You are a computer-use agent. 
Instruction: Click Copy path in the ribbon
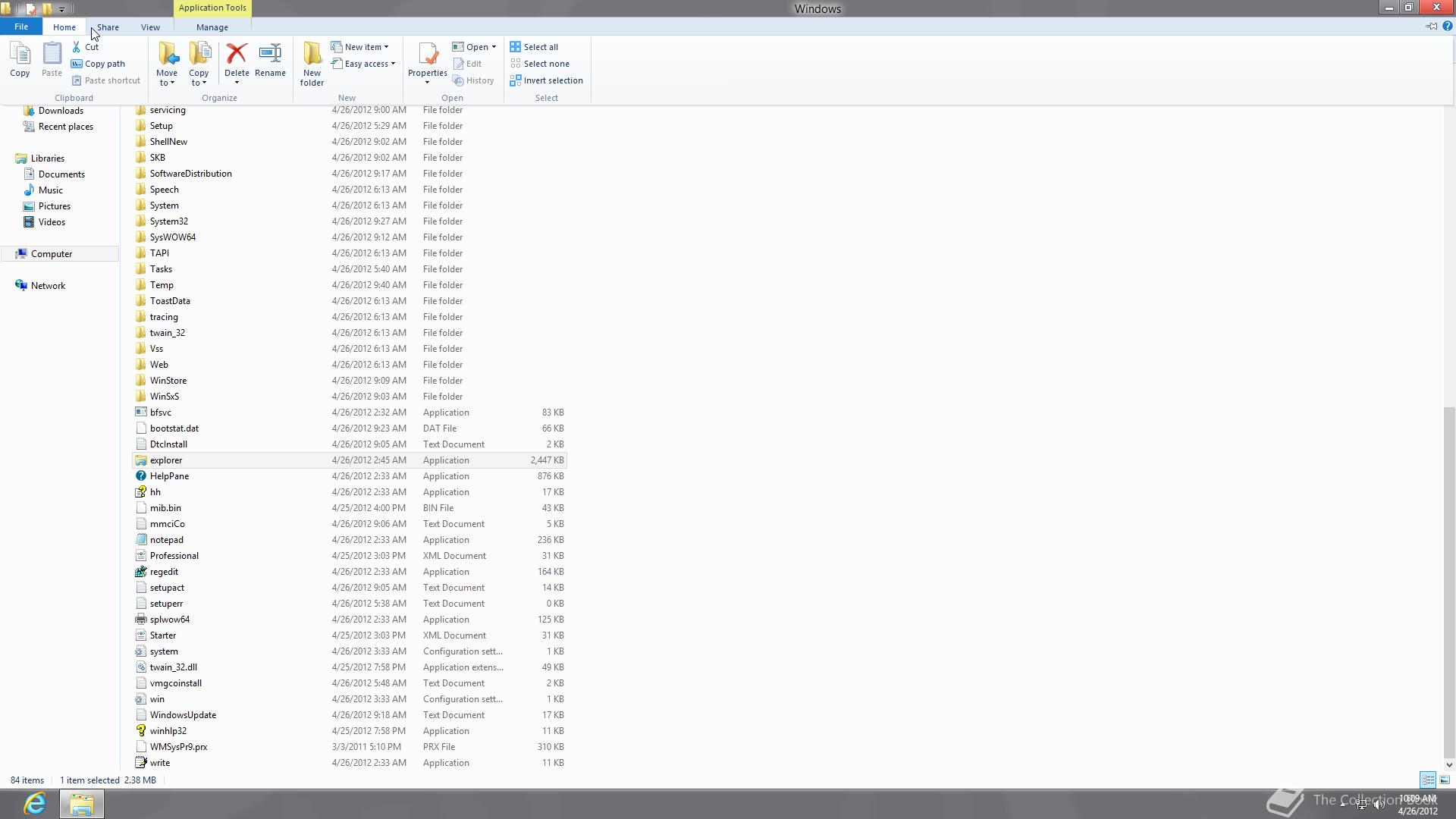[x=98, y=64]
